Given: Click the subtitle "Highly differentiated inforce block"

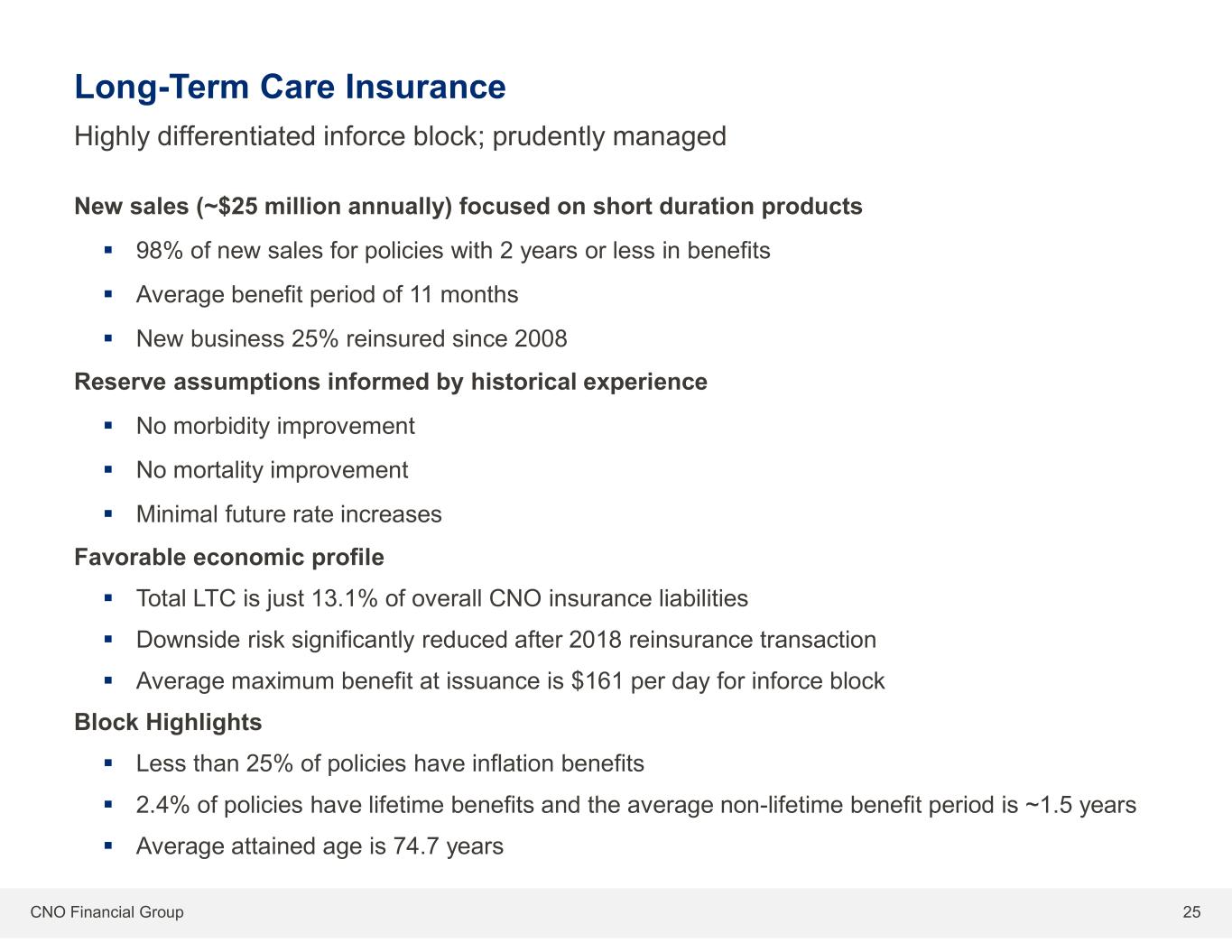Looking at the screenshot, I should click(400, 136).
